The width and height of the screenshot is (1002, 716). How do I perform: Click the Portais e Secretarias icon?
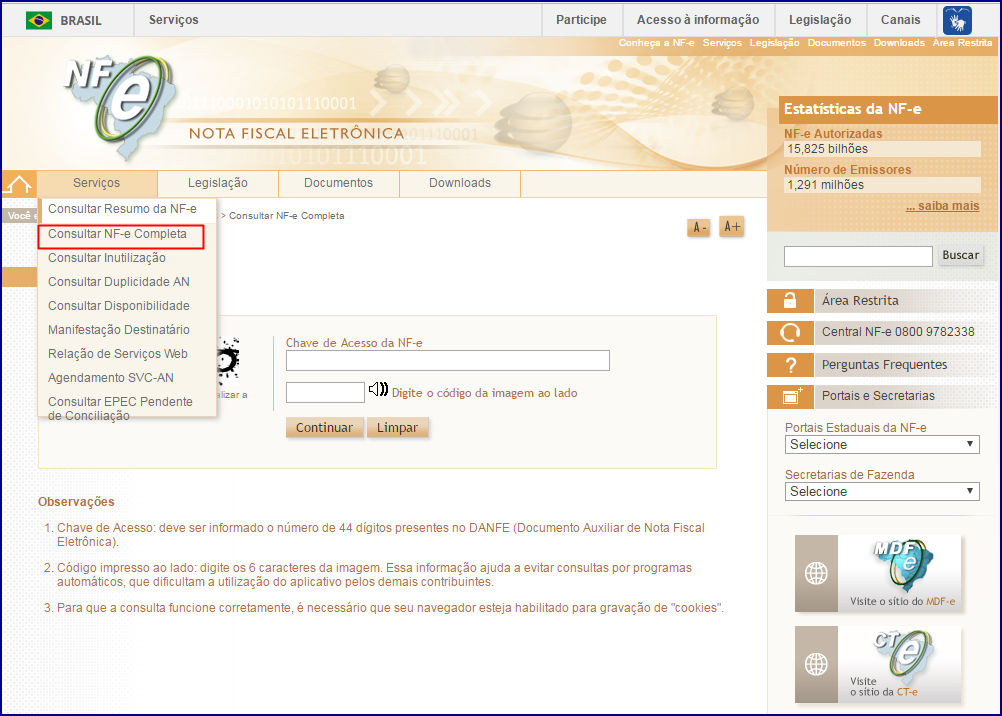790,396
